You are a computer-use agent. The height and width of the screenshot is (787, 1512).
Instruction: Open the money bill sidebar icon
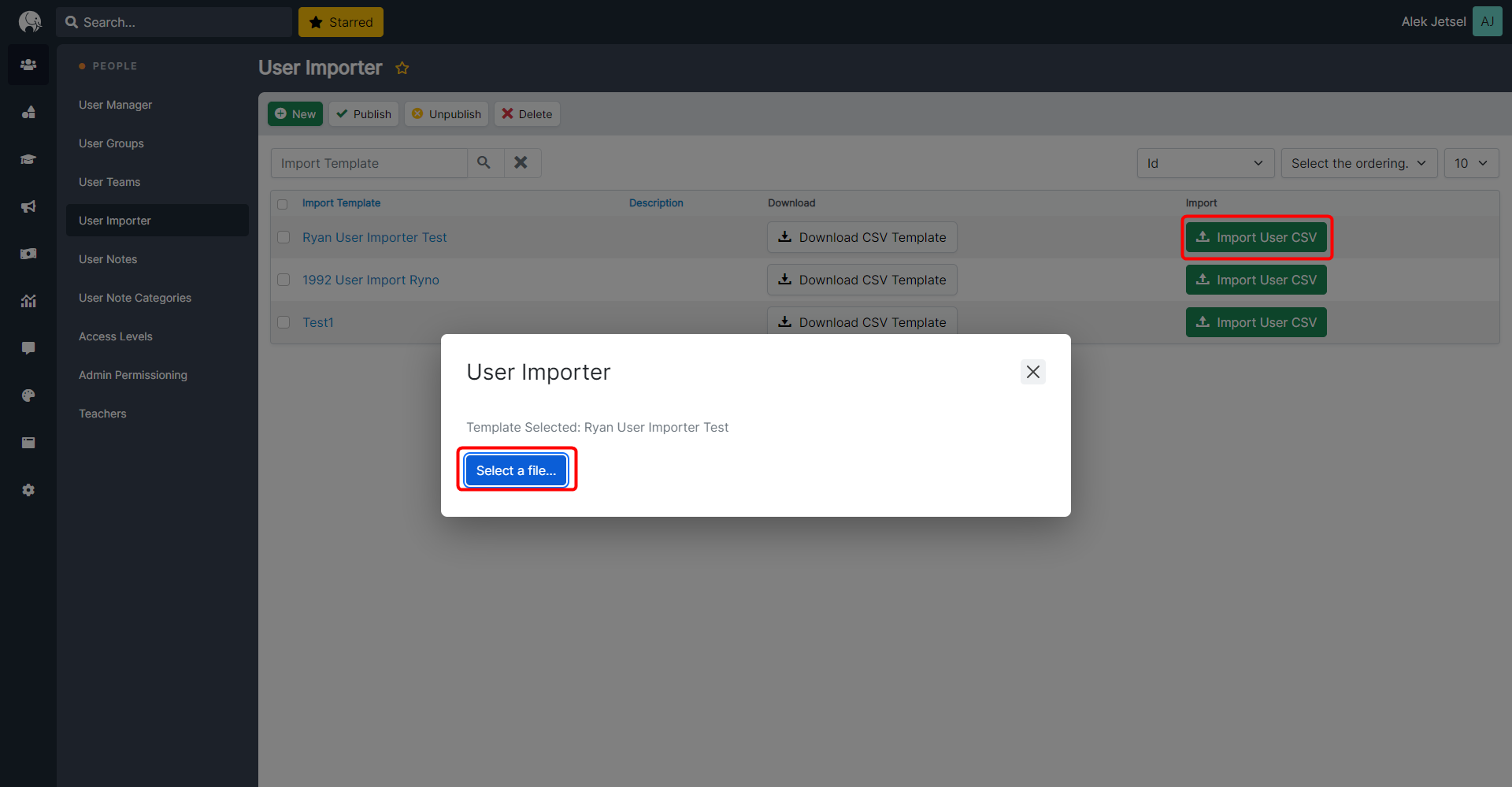click(28, 254)
